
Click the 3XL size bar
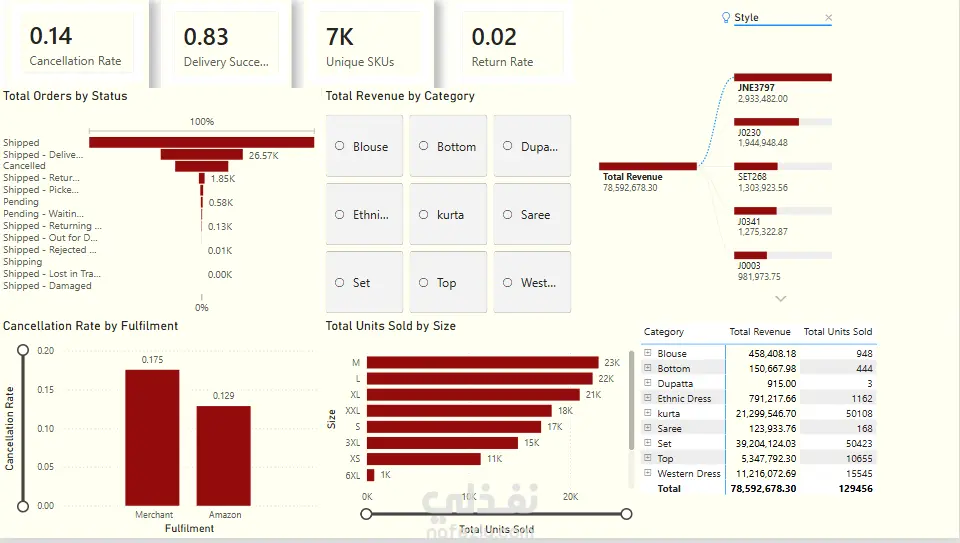tap(443, 443)
